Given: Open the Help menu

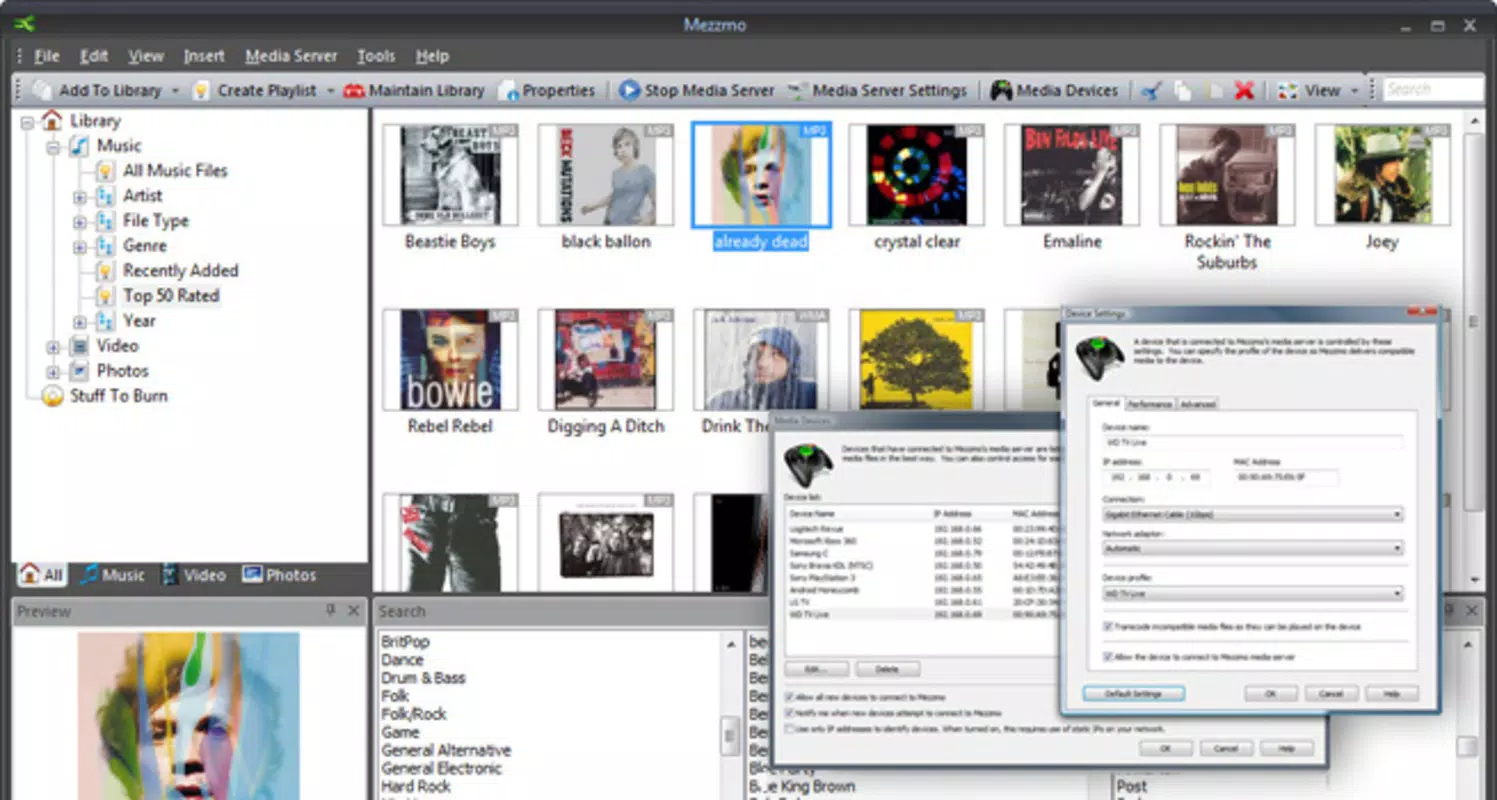Looking at the screenshot, I should [x=432, y=56].
